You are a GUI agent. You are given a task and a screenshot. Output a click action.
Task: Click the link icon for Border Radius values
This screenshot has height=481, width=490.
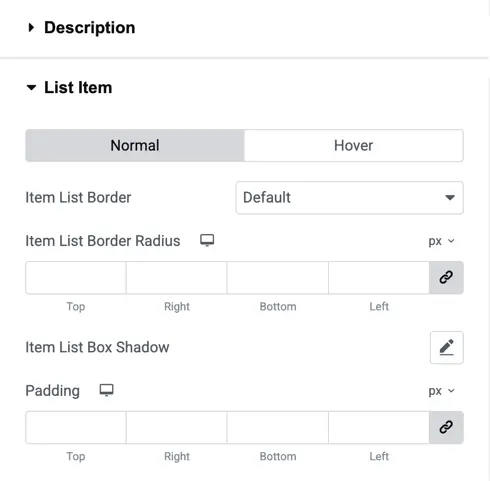point(446,277)
